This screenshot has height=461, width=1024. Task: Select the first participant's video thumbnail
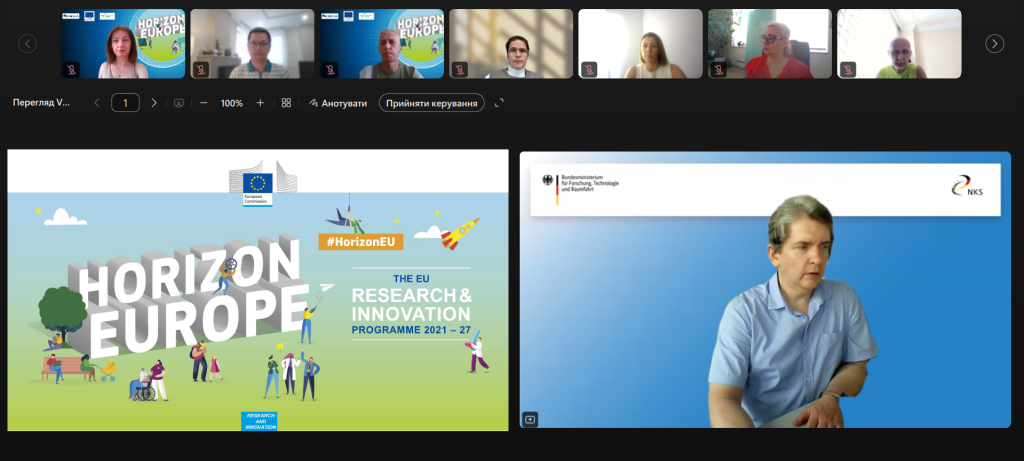tap(123, 44)
